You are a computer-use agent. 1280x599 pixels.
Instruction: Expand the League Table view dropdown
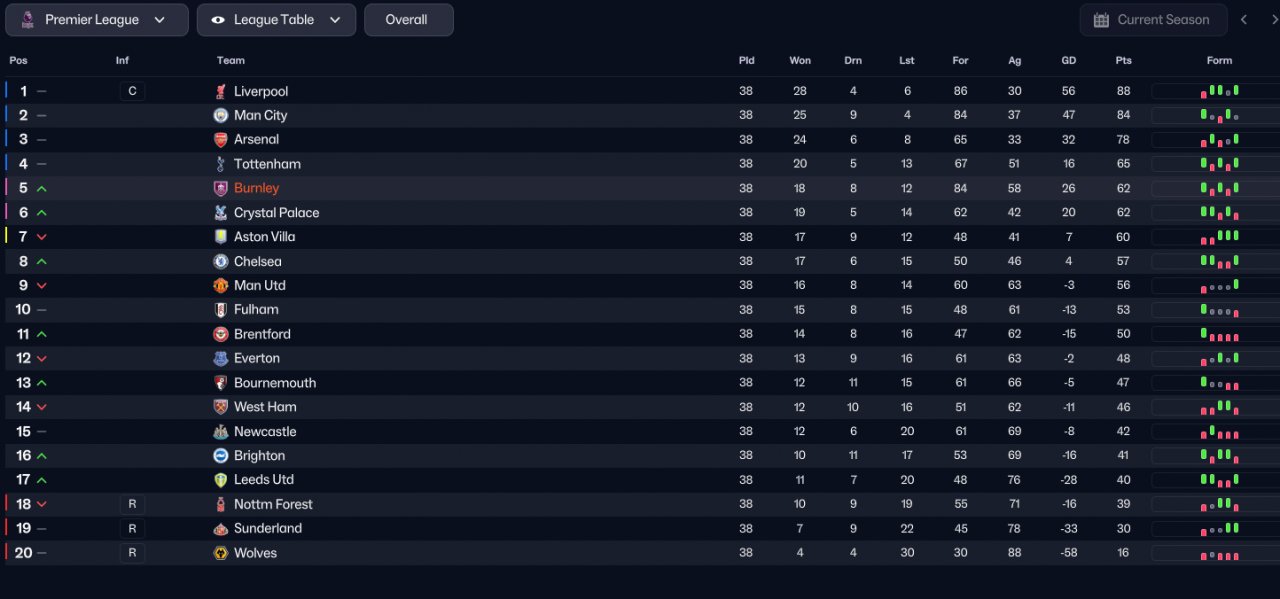point(276,20)
